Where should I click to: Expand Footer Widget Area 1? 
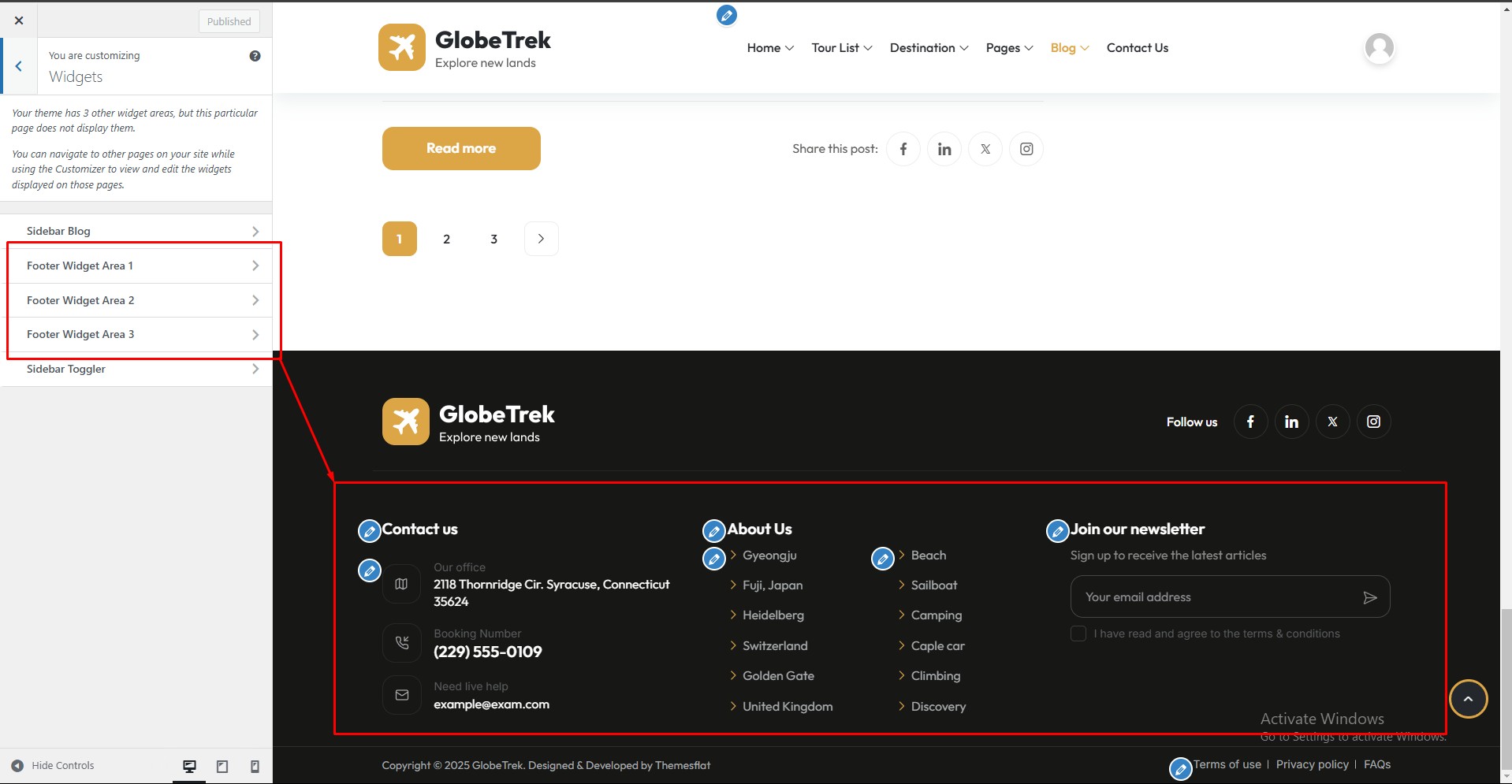click(x=136, y=266)
